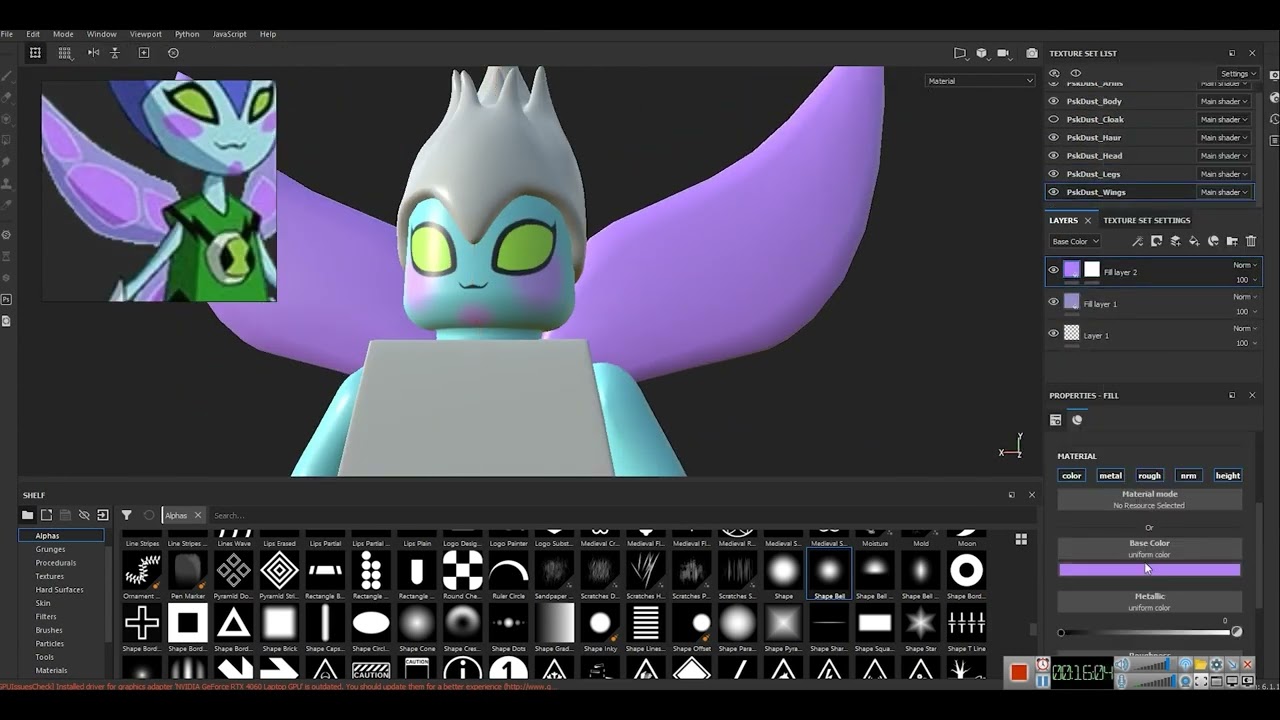The height and width of the screenshot is (720, 1280).
Task: Hide the PskDust_Wings texture set
Action: tap(1053, 192)
